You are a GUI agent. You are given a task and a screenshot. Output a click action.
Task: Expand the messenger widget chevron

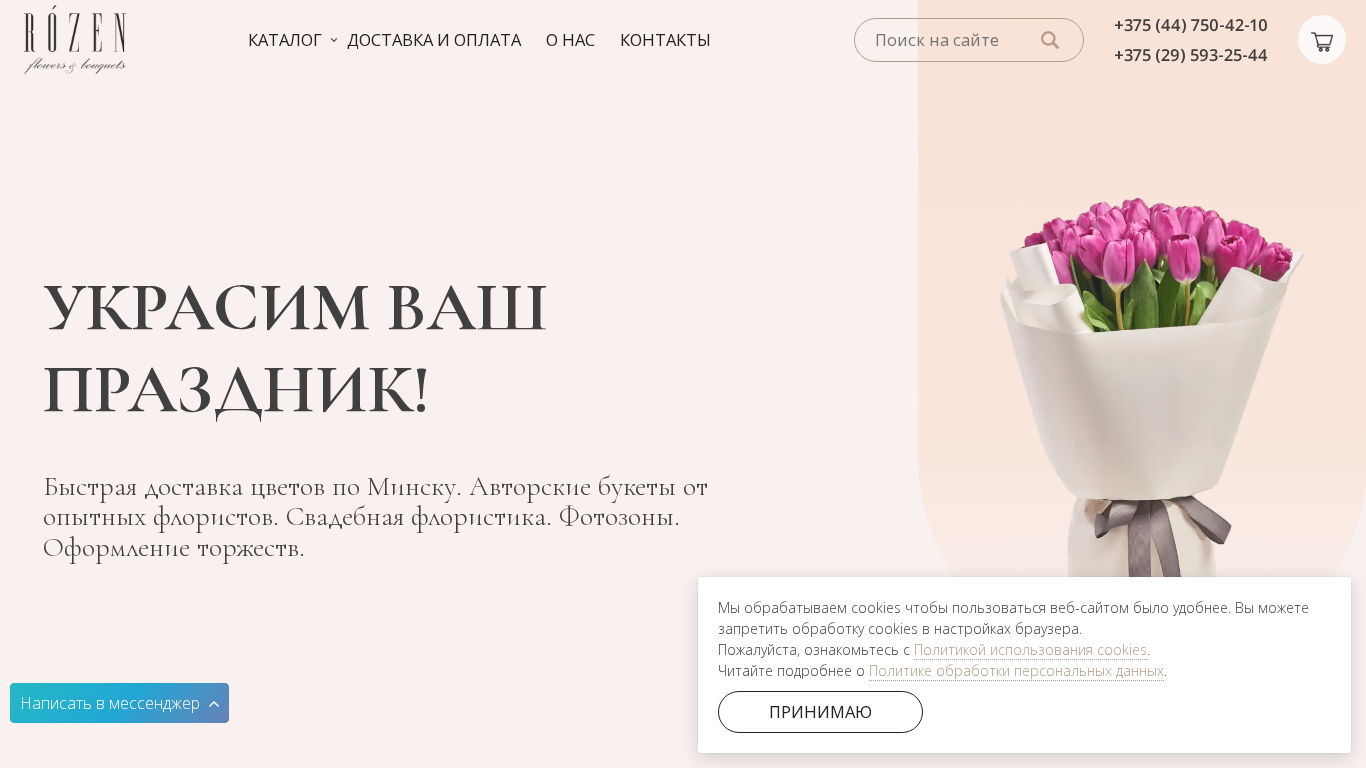coord(214,704)
